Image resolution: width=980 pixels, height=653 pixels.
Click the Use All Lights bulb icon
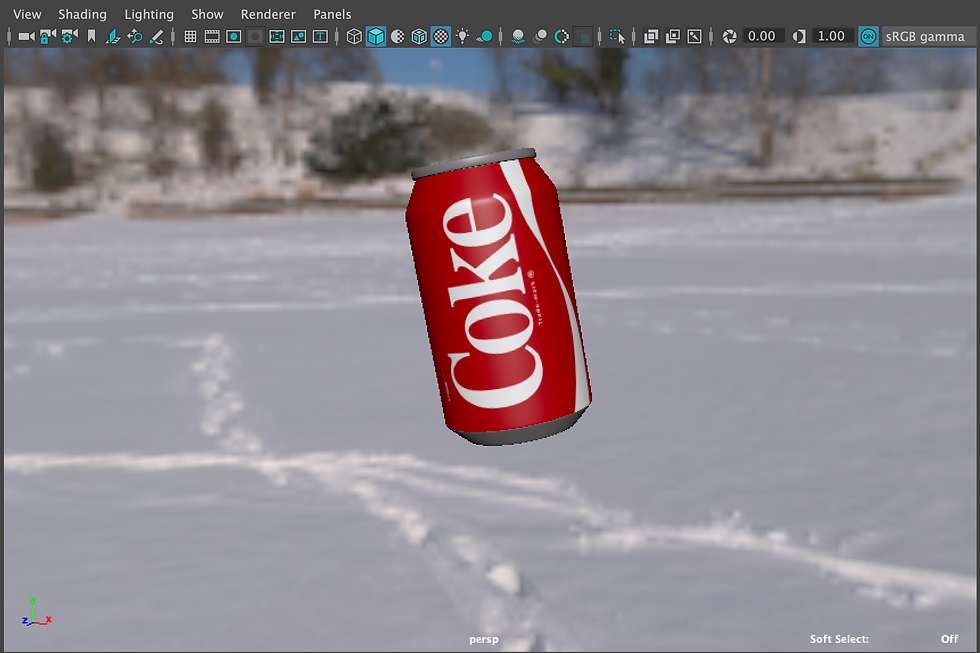click(x=462, y=36)
